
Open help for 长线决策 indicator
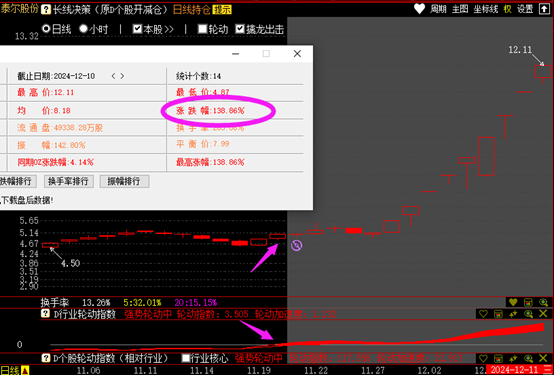[46, 10]
